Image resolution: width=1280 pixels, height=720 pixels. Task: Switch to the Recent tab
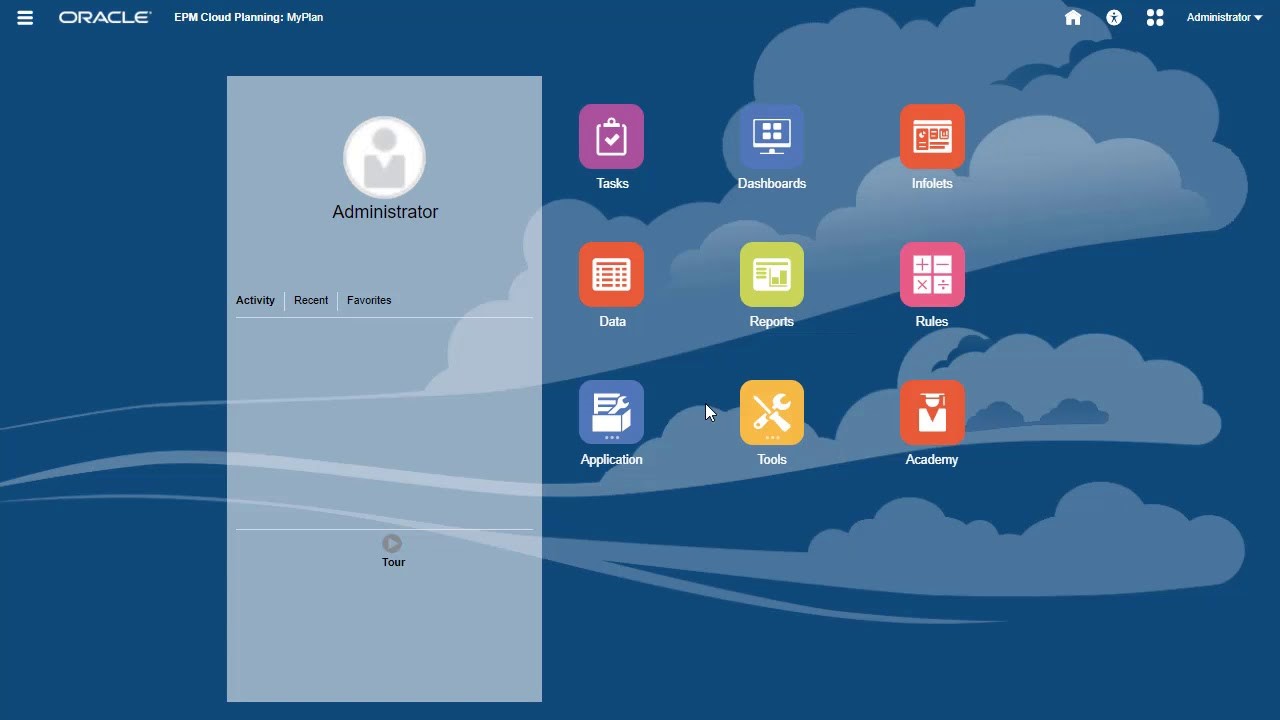[311, 300]
